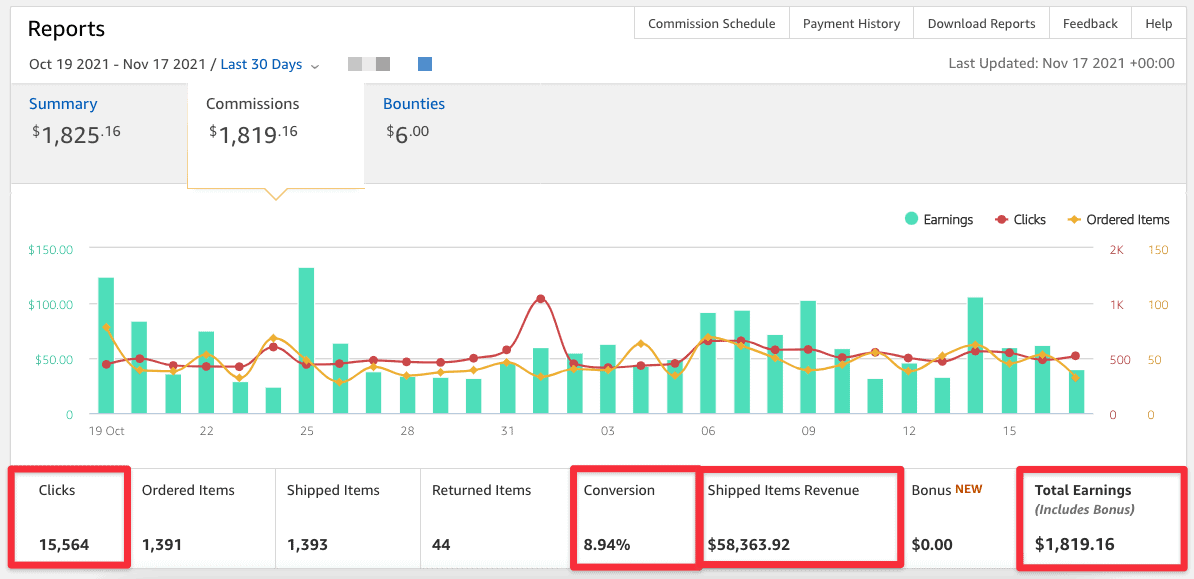Viewport: 1194px width, 579px height.
Task: Click the red Clicks peak on Oct 31
Action: [x=538, y=296]
